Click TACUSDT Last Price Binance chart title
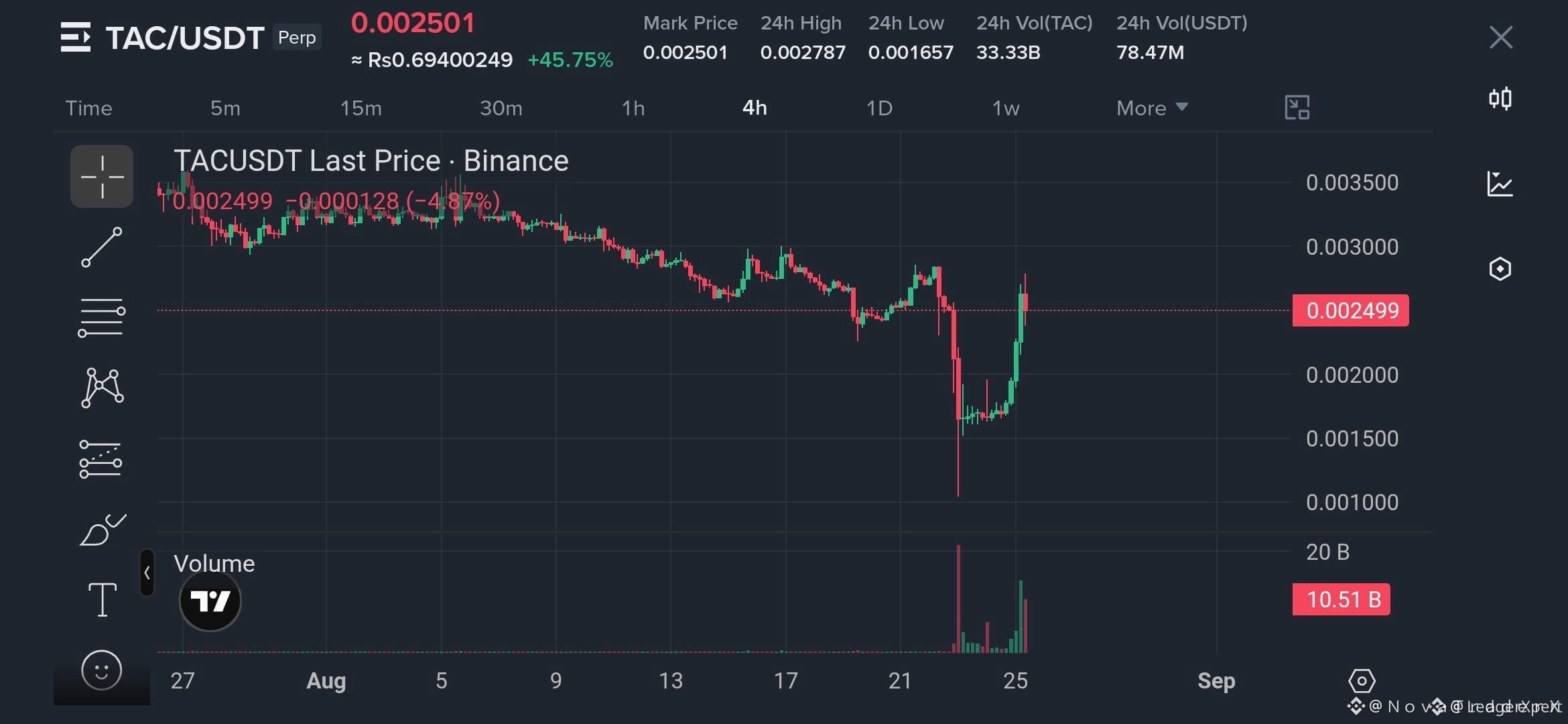Image resolution: width=1568 pixels, height=724 pixels. point(371,161)
